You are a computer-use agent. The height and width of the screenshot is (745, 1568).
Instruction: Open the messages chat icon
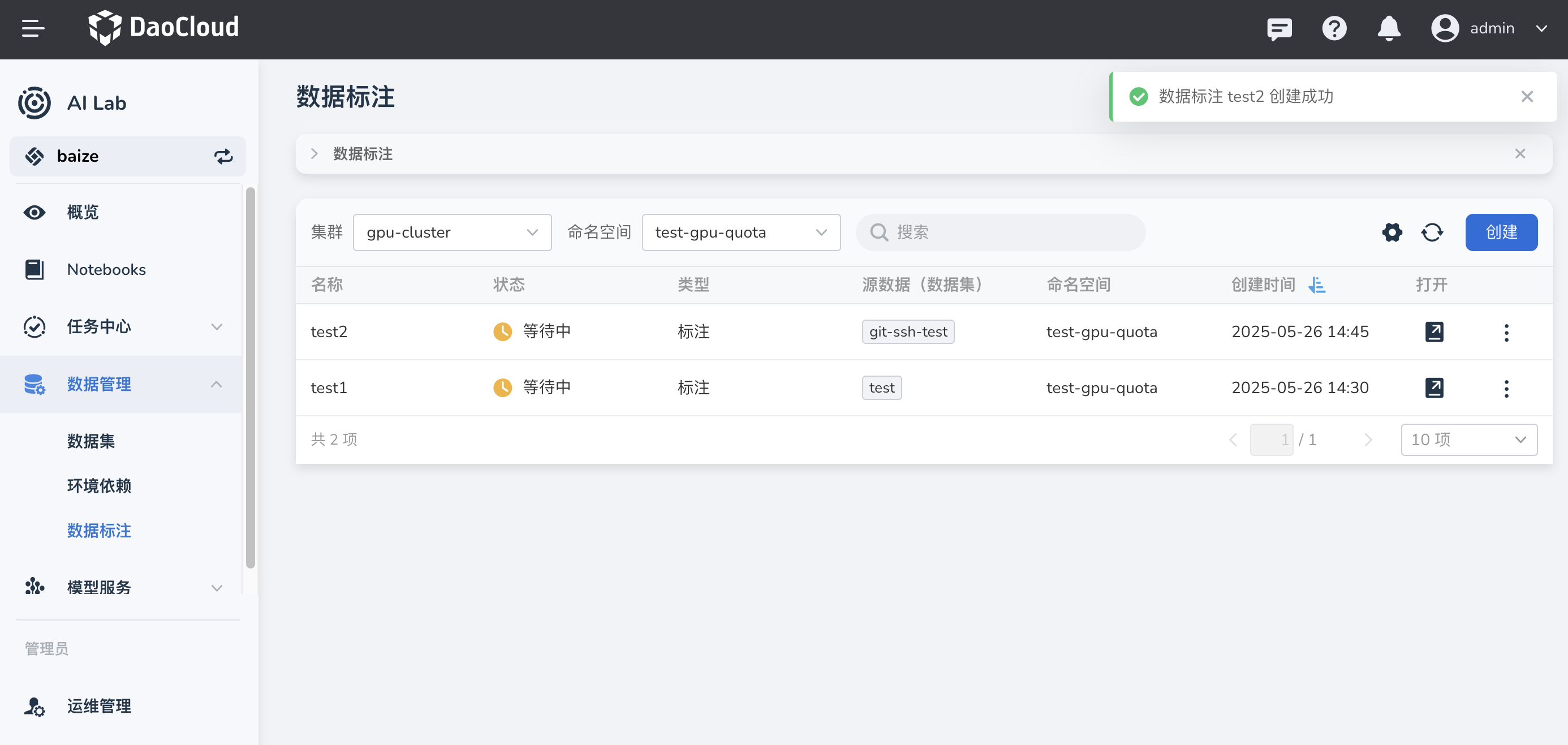point(1279,28)
